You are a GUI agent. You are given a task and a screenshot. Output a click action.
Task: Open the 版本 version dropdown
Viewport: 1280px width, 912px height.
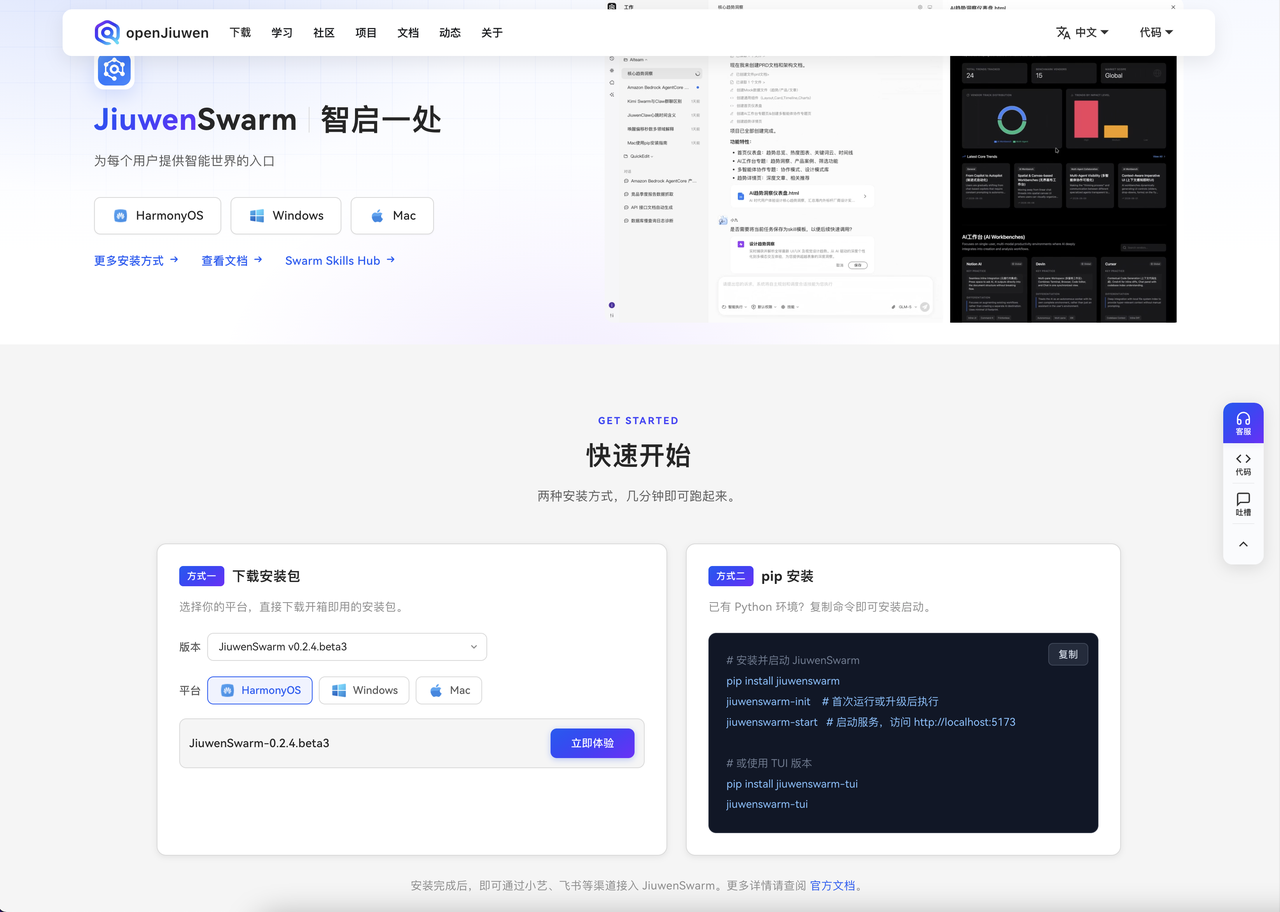point(347,647)
